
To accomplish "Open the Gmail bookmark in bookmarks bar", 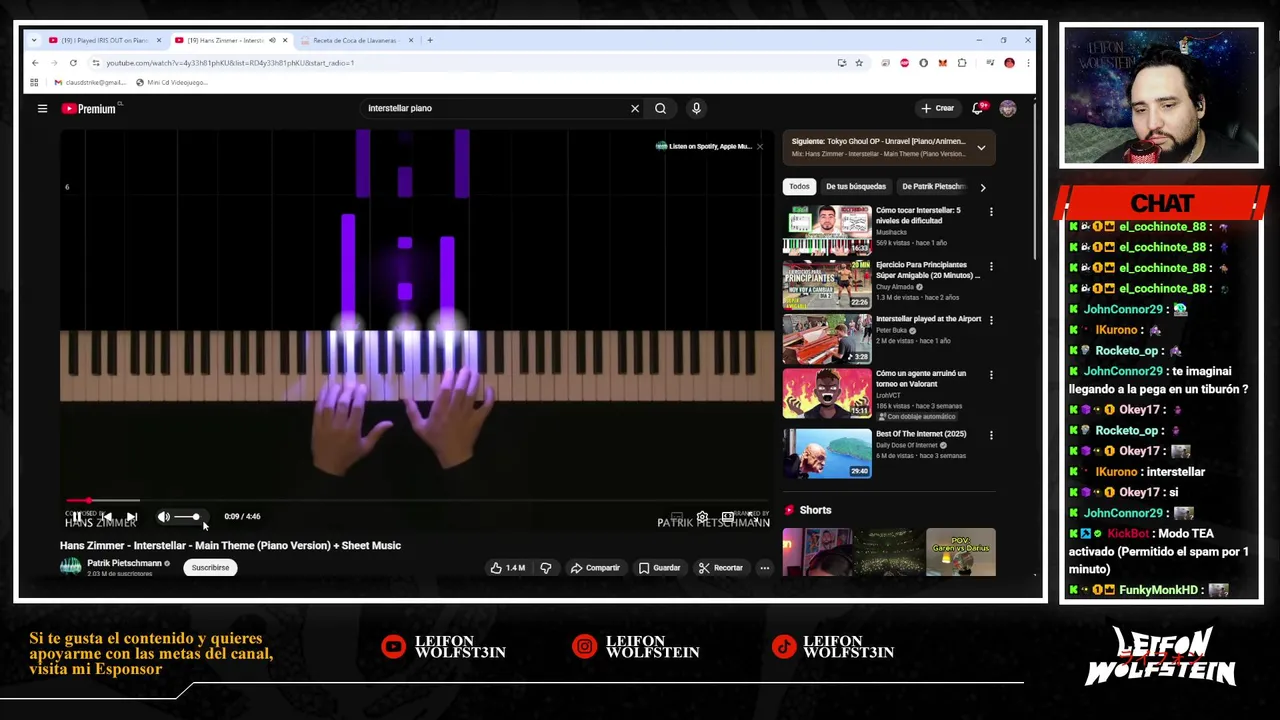I will click(x=90, y=82).
